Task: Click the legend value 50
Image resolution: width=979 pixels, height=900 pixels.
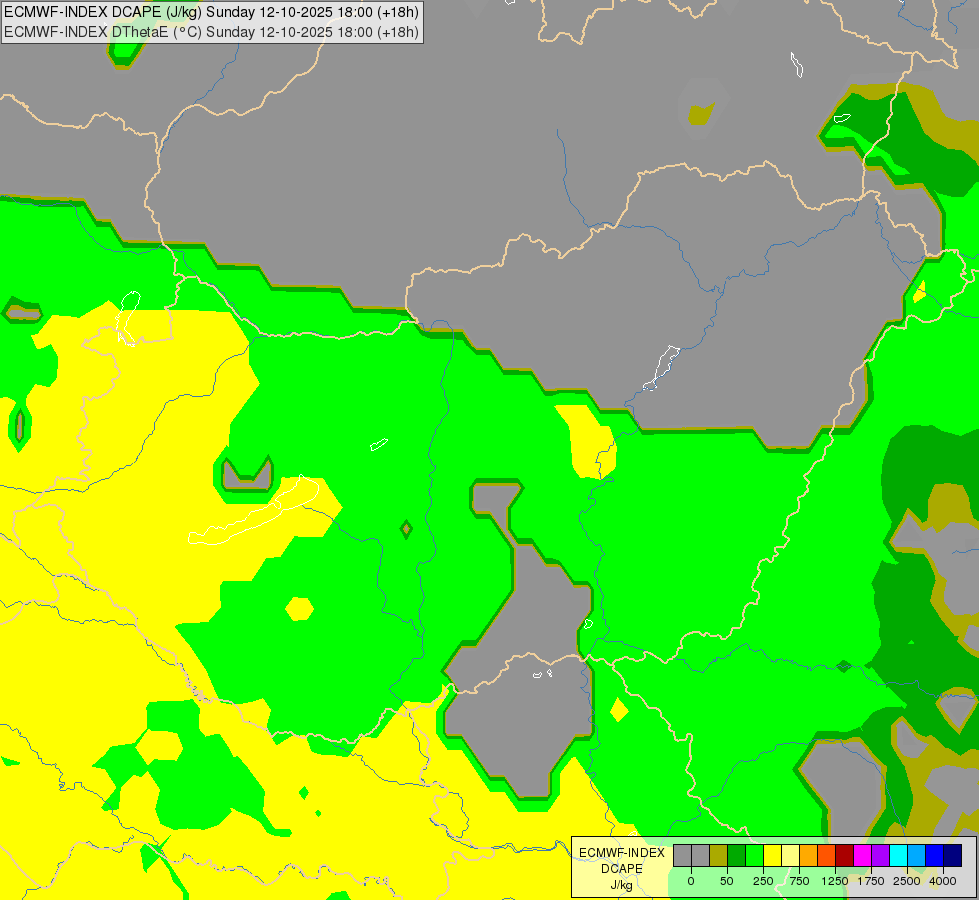Action: [727, 881]
